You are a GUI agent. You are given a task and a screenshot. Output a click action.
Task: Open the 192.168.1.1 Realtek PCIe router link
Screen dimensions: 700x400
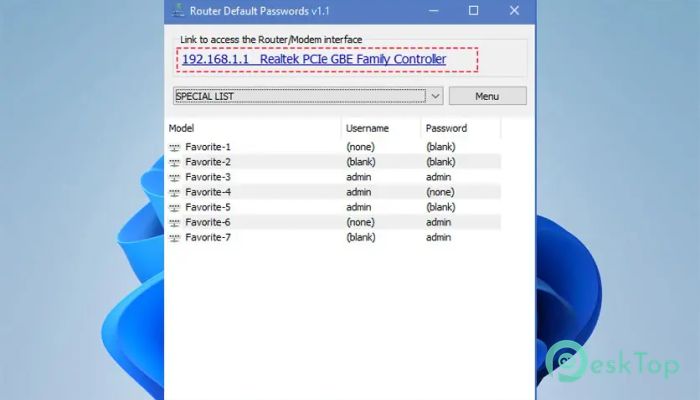pyautogui.click(x=314, y=59)
